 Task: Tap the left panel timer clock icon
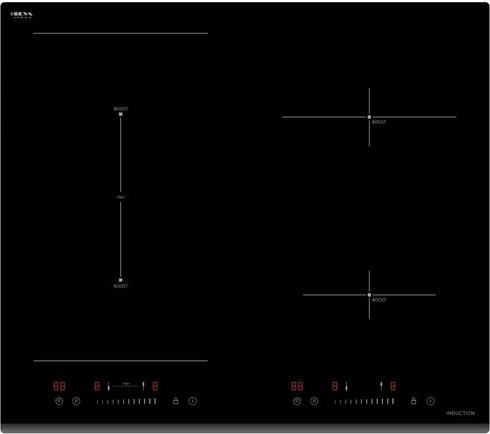(x=59, y=401)
